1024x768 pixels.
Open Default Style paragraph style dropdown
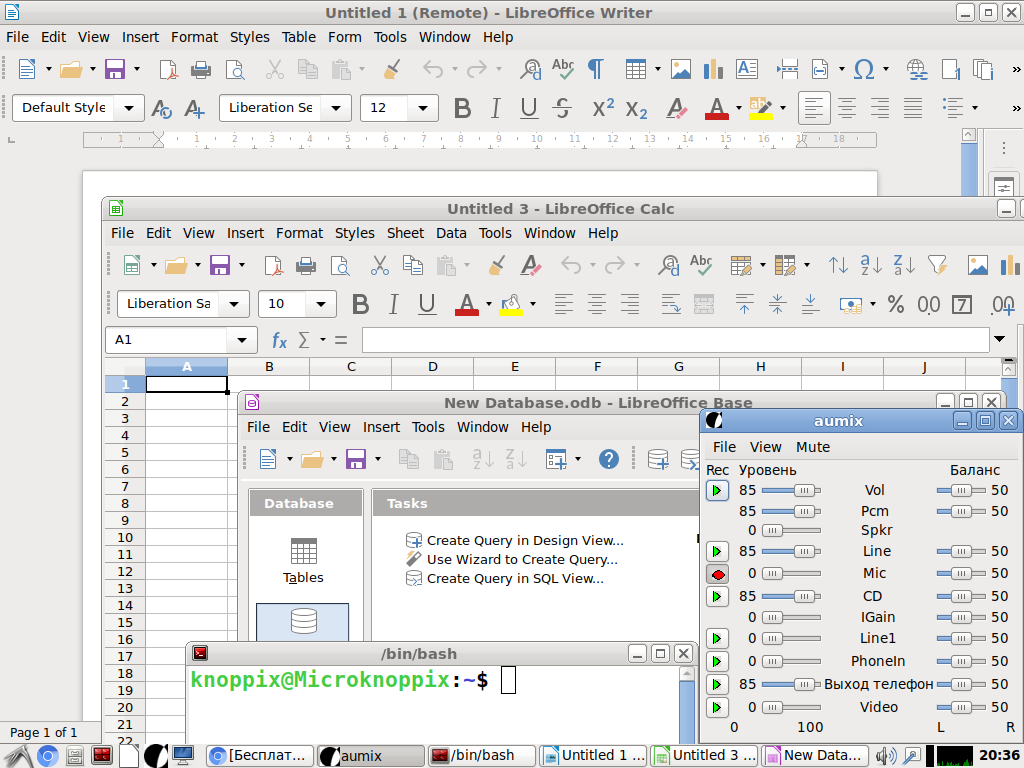pyautogui.click(x=129, y=108)
